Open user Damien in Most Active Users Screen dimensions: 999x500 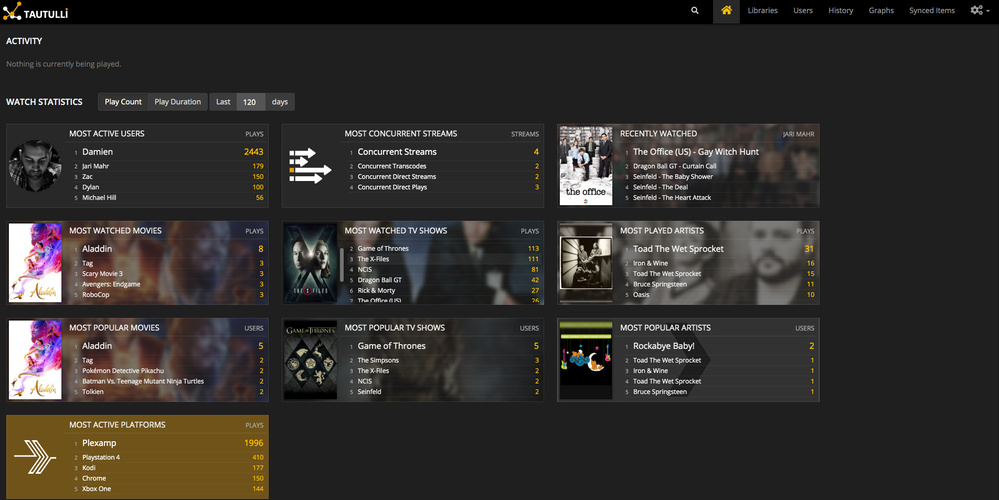tap(97, 152)
